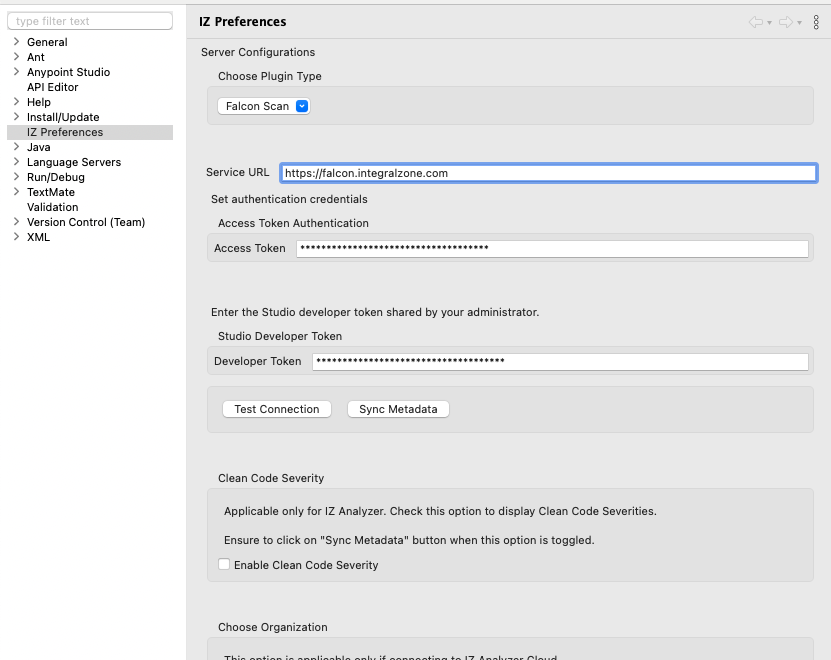Focus the type filter text search box
831x660 pixels.
tap(90, 21)
